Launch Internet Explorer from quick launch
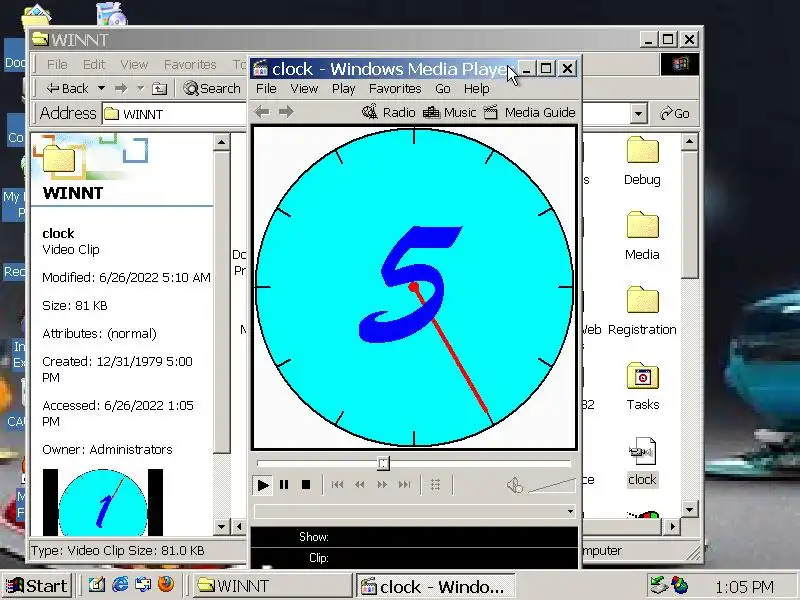Screen dimensions: 800x600 click(x=120, y=585)
